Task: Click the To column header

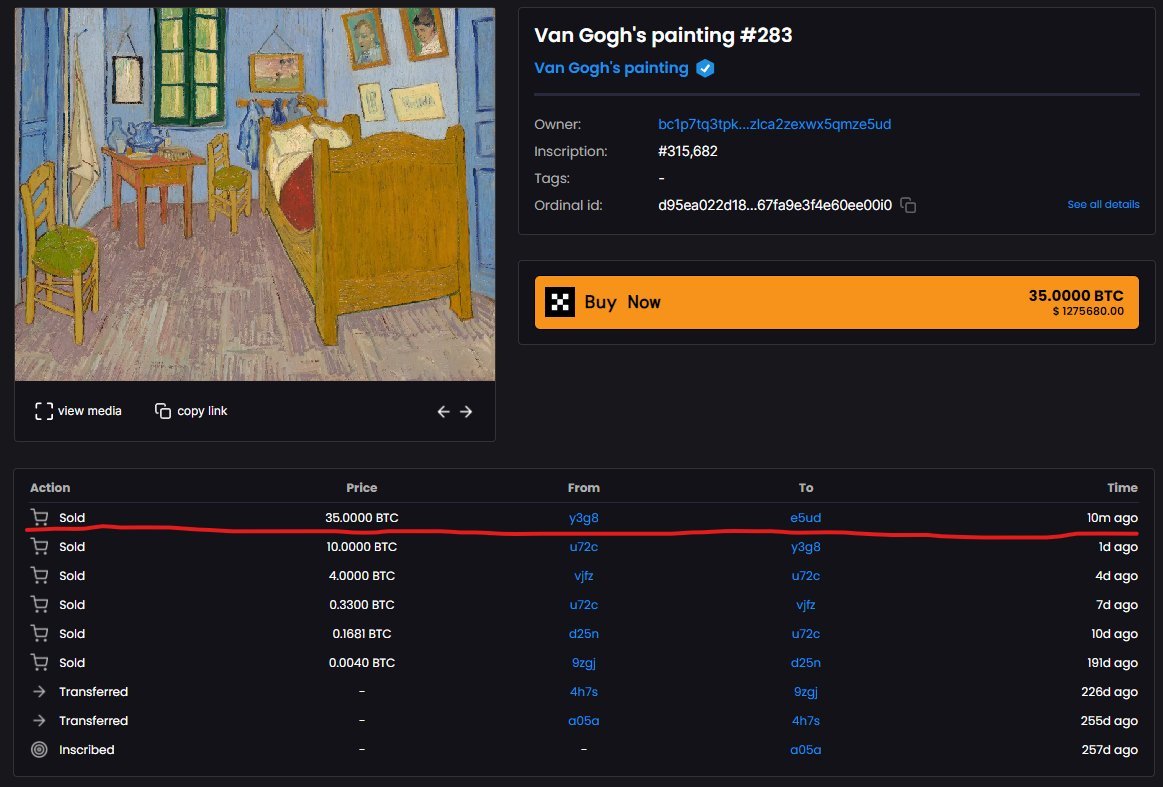Action: (805, 487)
